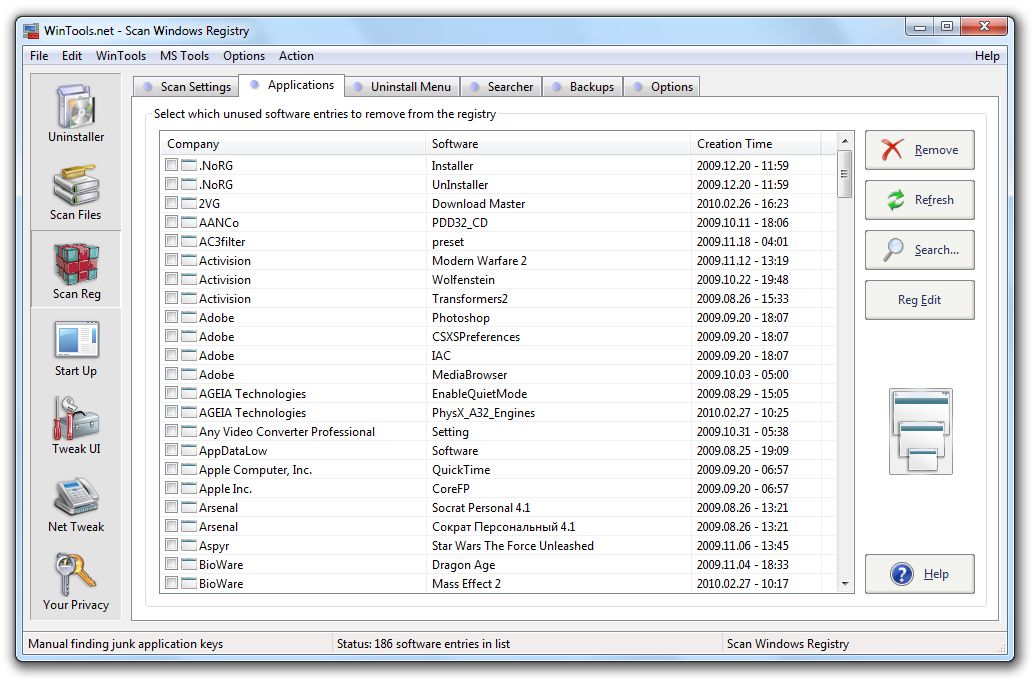Open the WinTools menu

pos(121,56)
